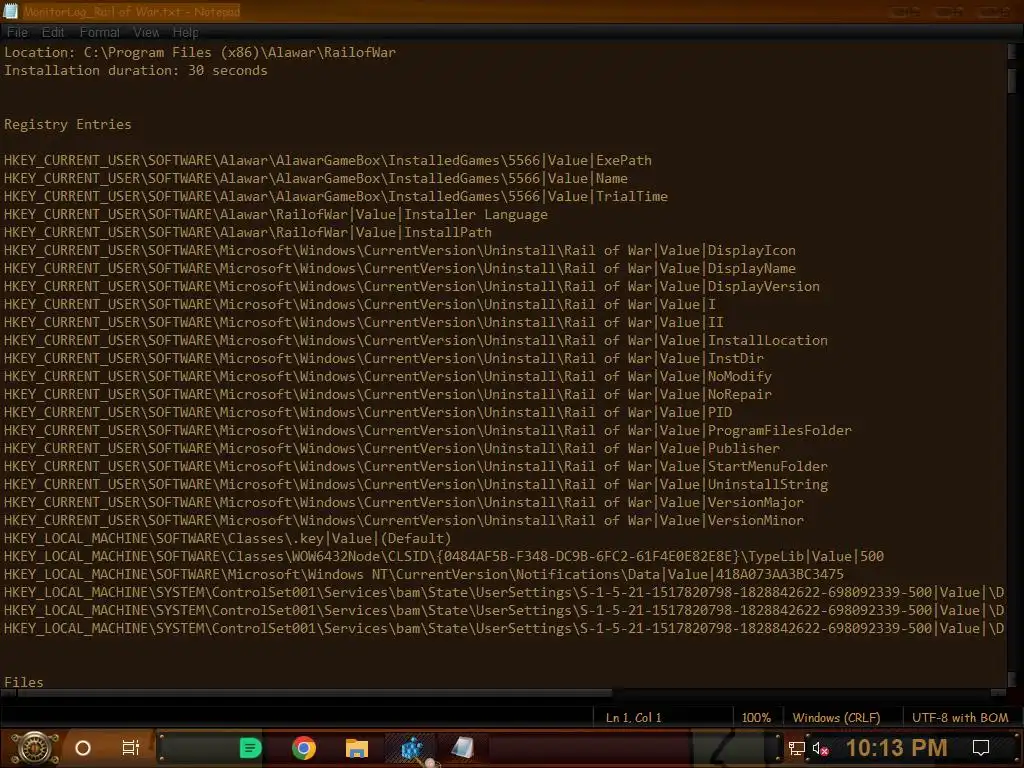
Task: Click the 'Installation duration: 30 seconds' line
Action: [x=136, y=71]
